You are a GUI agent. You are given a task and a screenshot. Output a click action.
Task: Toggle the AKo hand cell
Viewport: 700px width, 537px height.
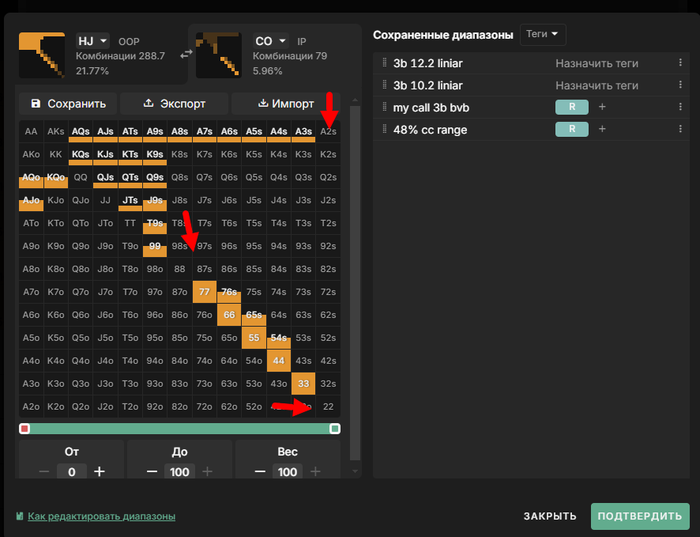point(31,154)
